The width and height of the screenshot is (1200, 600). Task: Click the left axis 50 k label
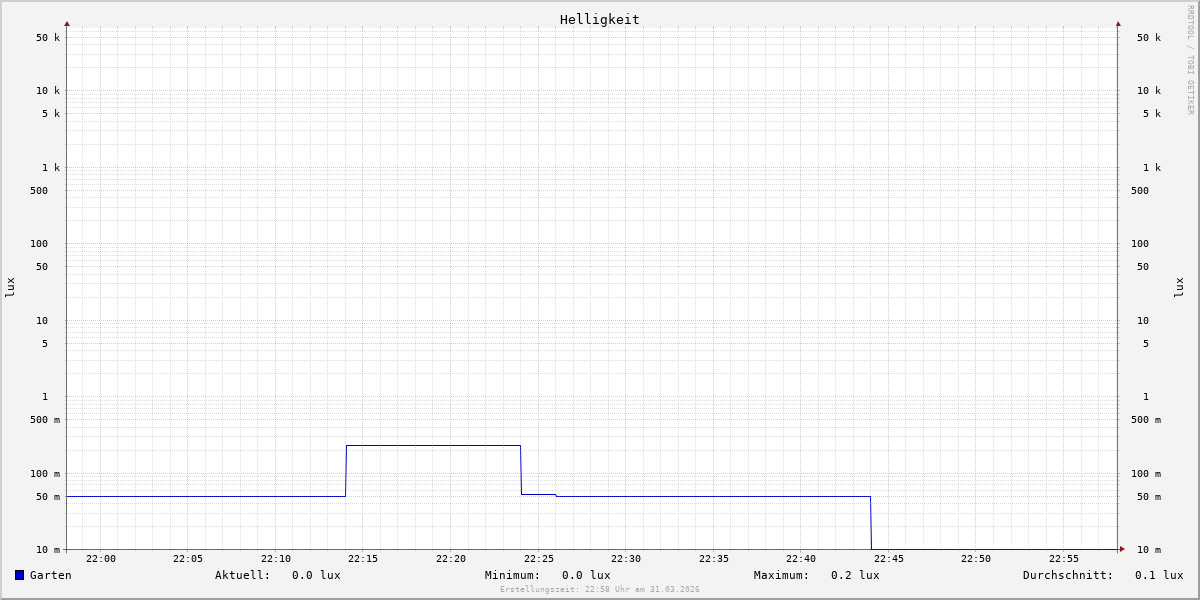48,38
